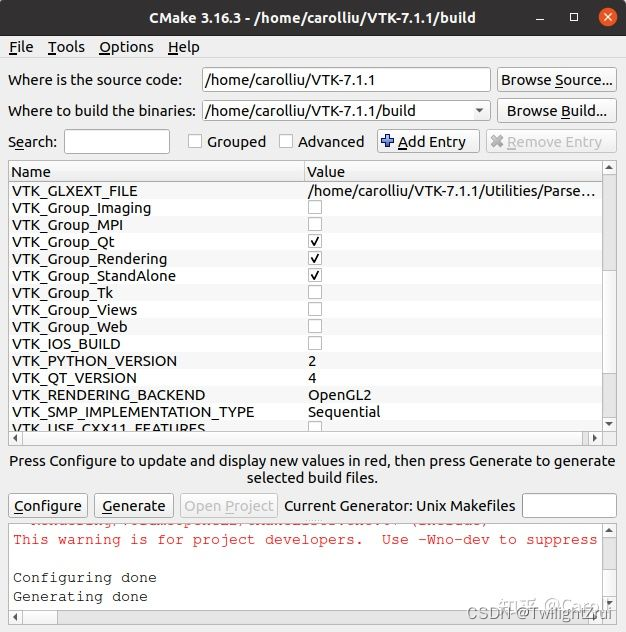Click Browse Build button

tap(557, 111)
